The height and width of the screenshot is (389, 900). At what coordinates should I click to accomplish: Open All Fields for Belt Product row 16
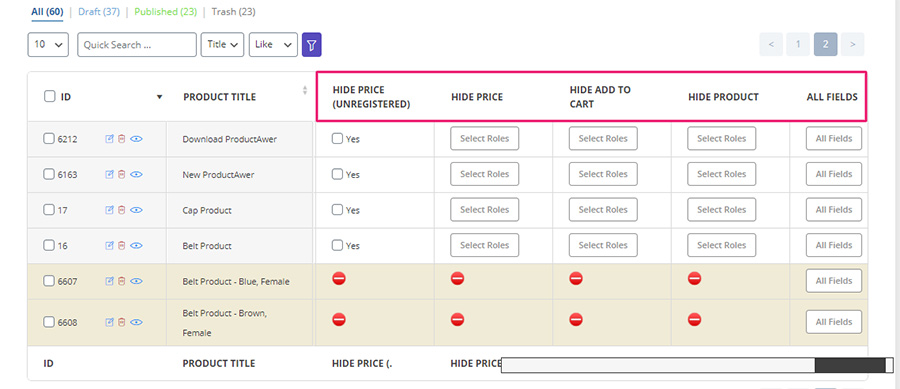tap(834, 245)
